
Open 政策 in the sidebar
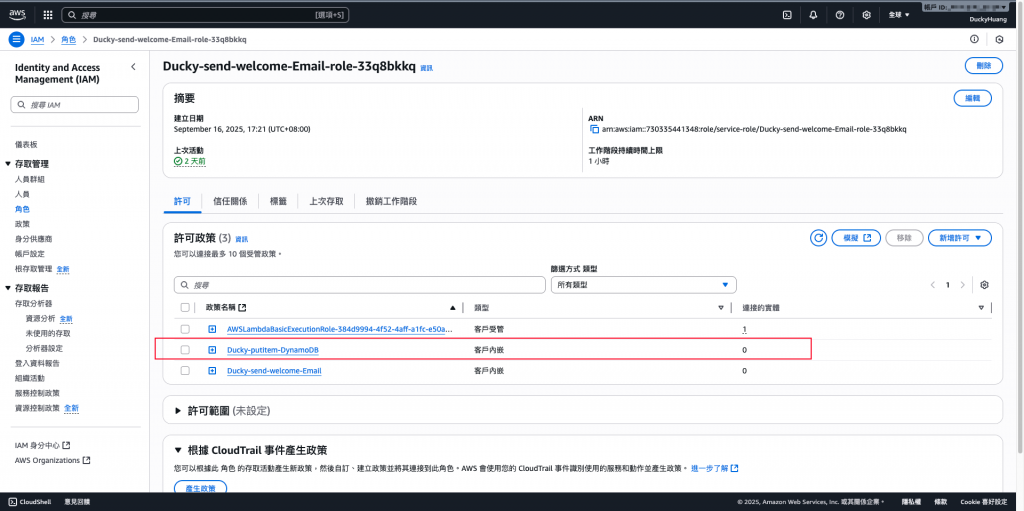pyautogui.click(x=22, y=224)
